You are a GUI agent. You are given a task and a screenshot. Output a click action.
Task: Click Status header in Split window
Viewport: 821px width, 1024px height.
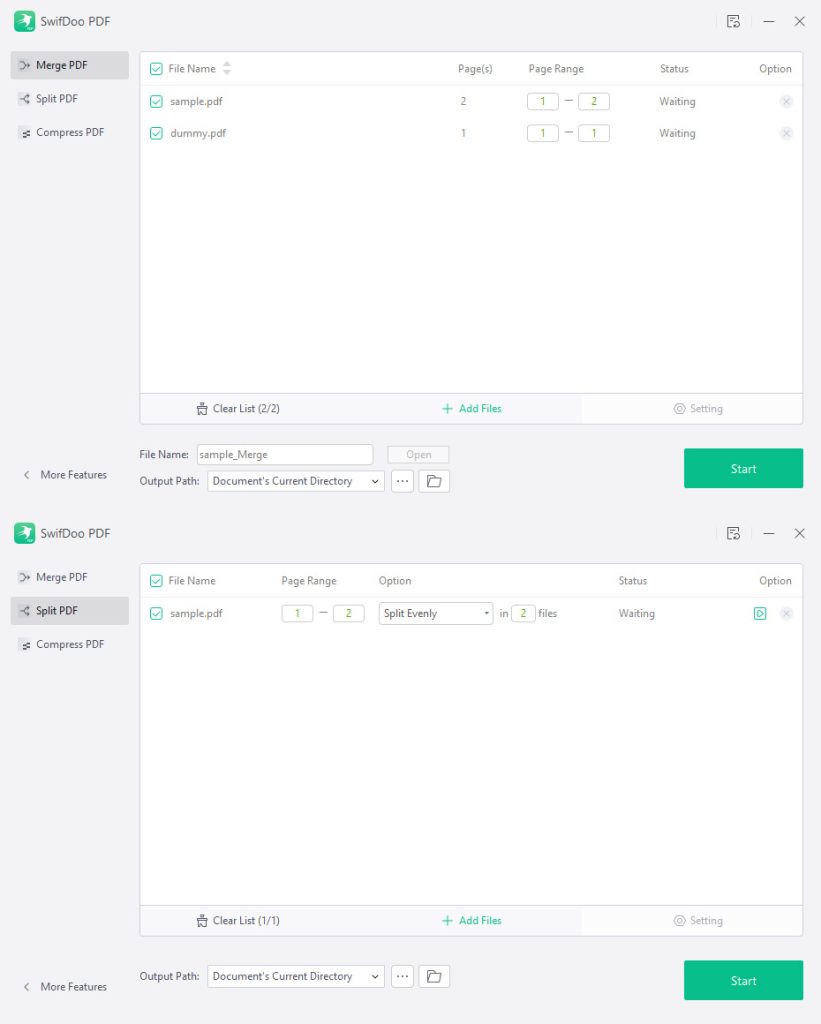(x=632, y=581)
